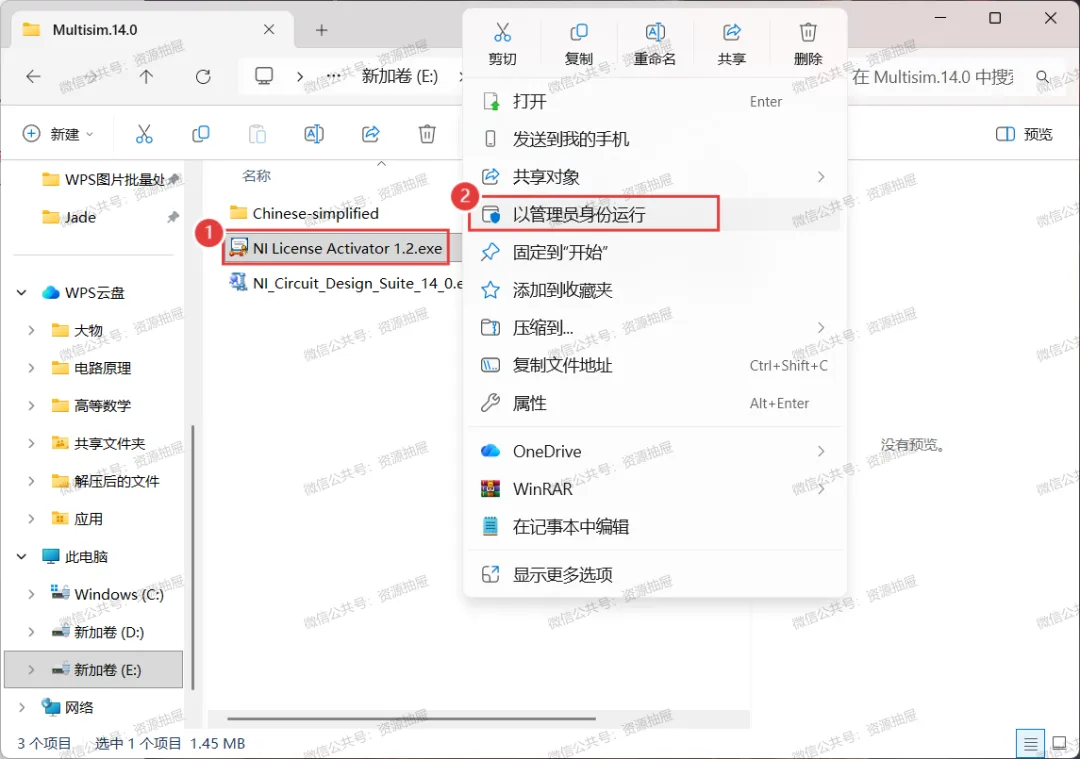Image resolution: width=1080 pixels, height=759 pixels.
Task: Refresh the current folder view
Action: click(202, 76)
